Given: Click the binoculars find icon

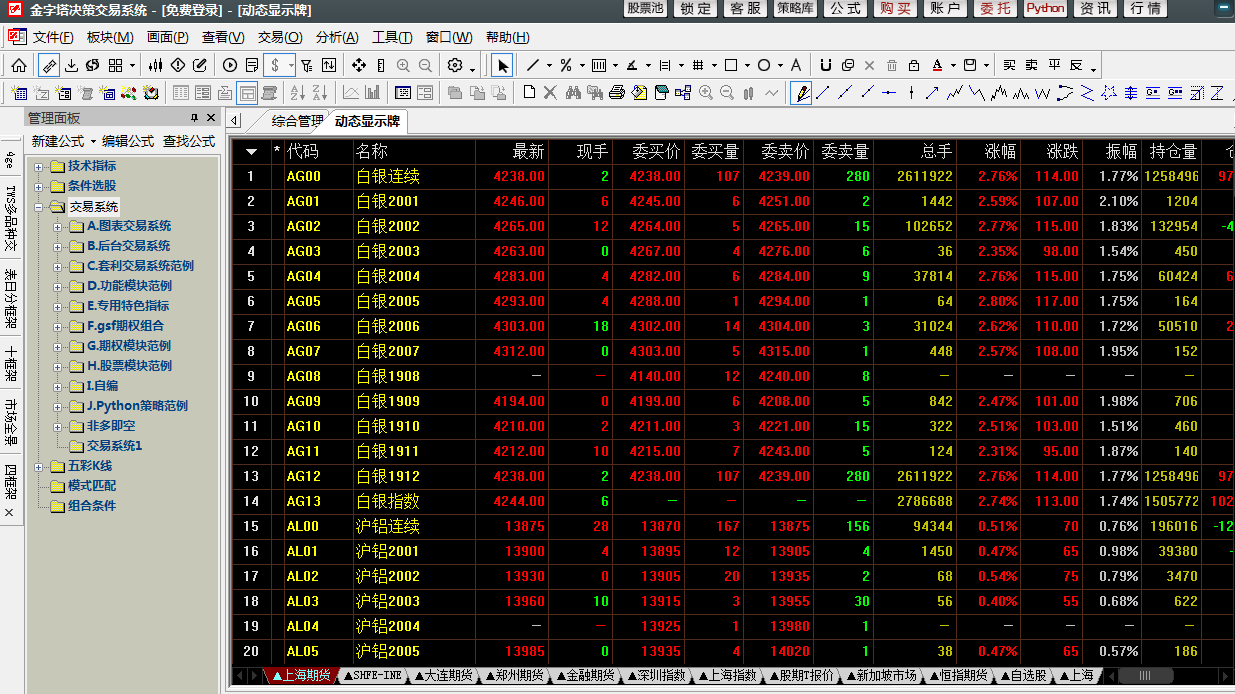Looking at the screenshot, I should click(573, 93).
